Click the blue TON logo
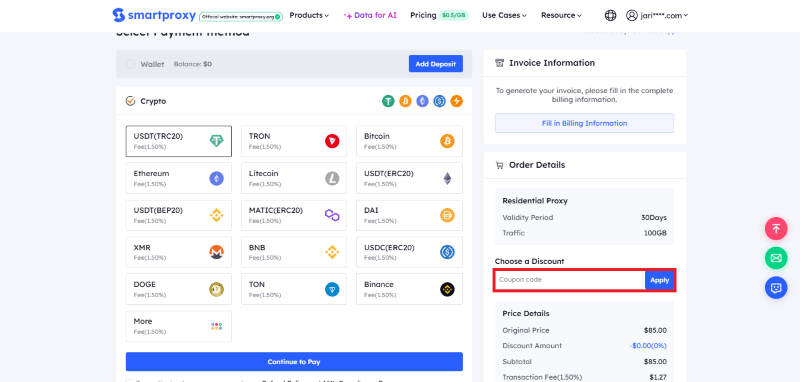 tap(332, 290)
